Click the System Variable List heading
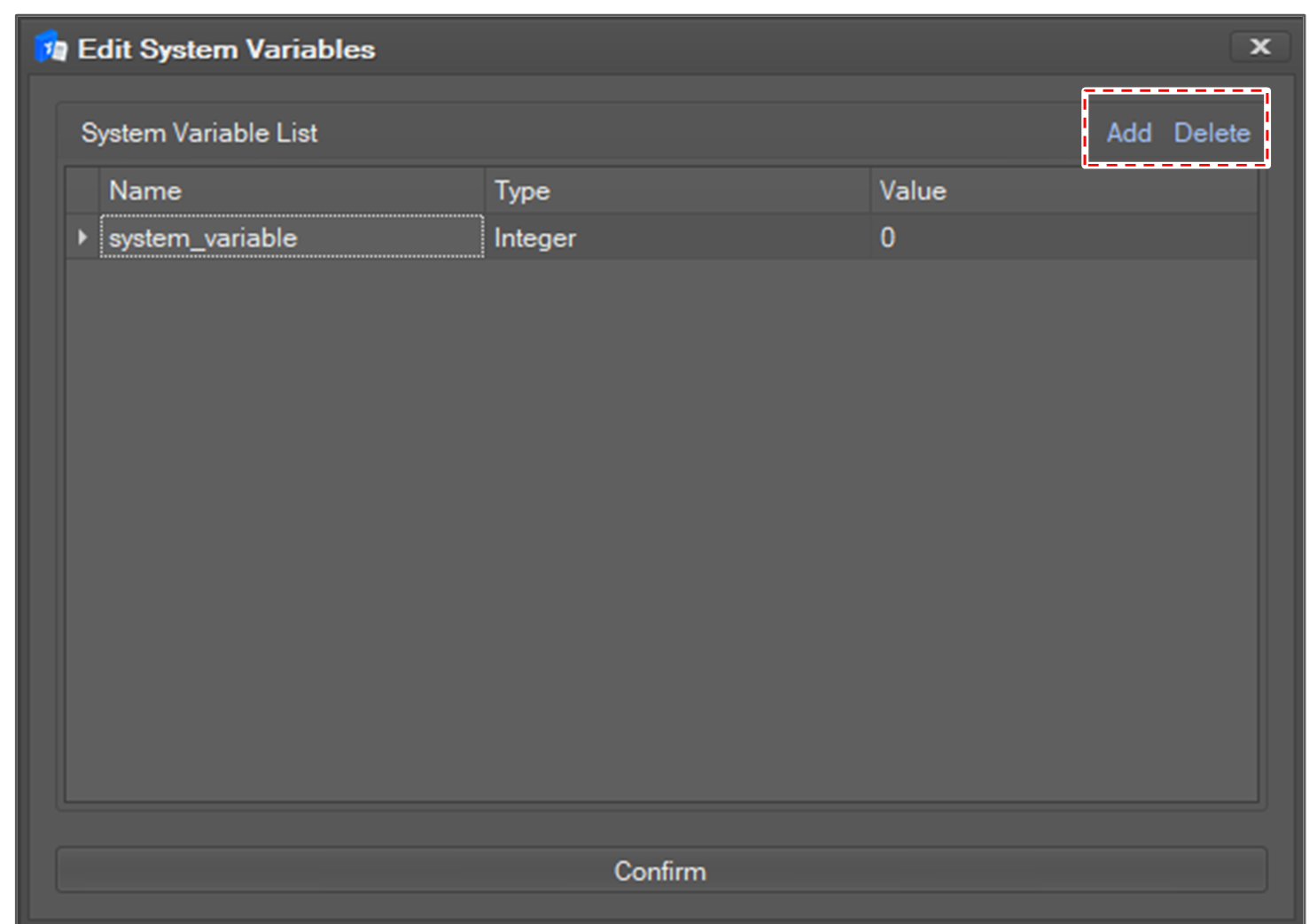 (x=199, y=133)
